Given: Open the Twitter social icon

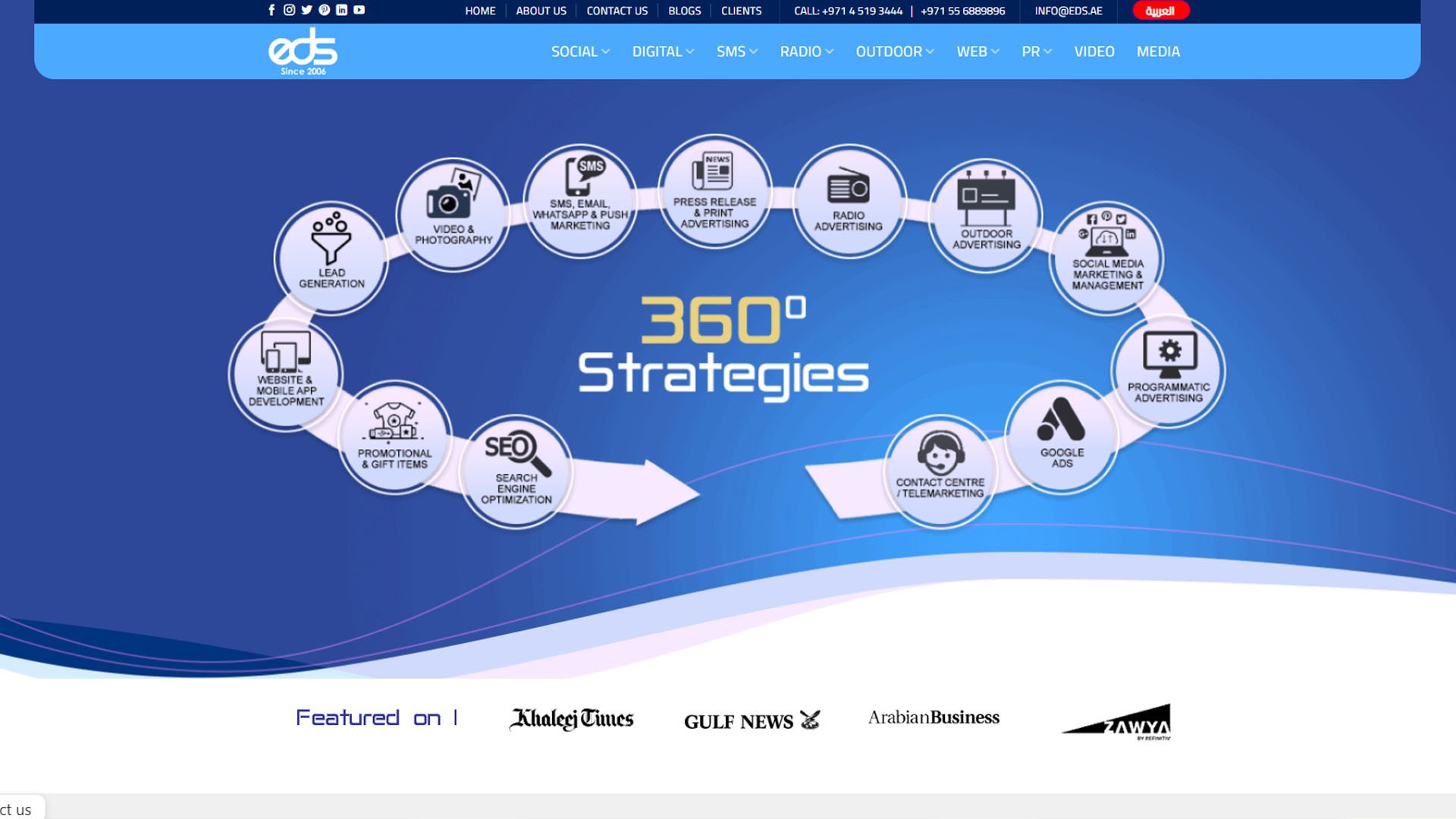Looking at the screenshot, I should coord(306,10).
